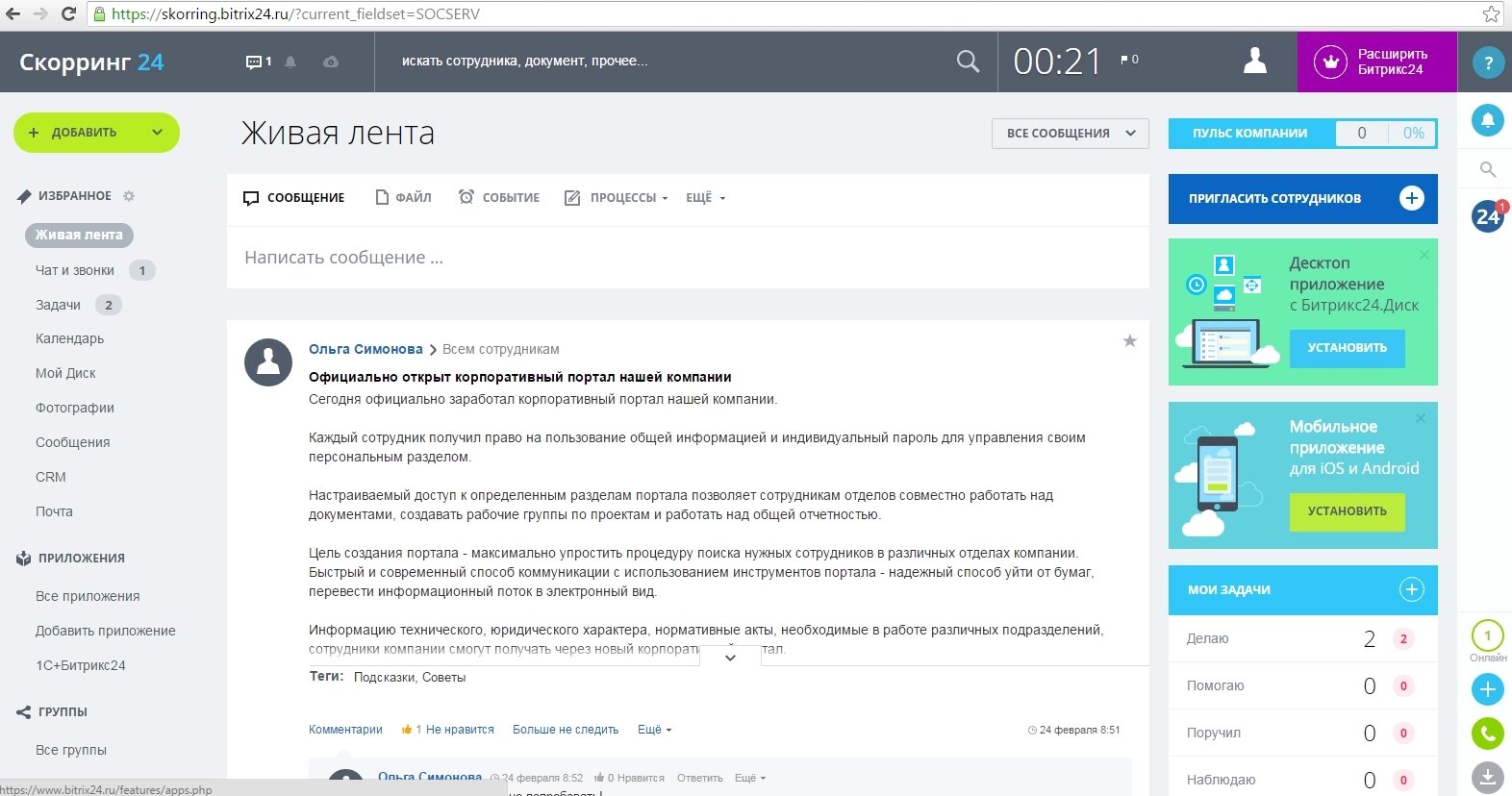This screenshot has height=796, width=1512.
Task: Open the 'Комментарии' link under the post
Action: [x=345, y=730]
